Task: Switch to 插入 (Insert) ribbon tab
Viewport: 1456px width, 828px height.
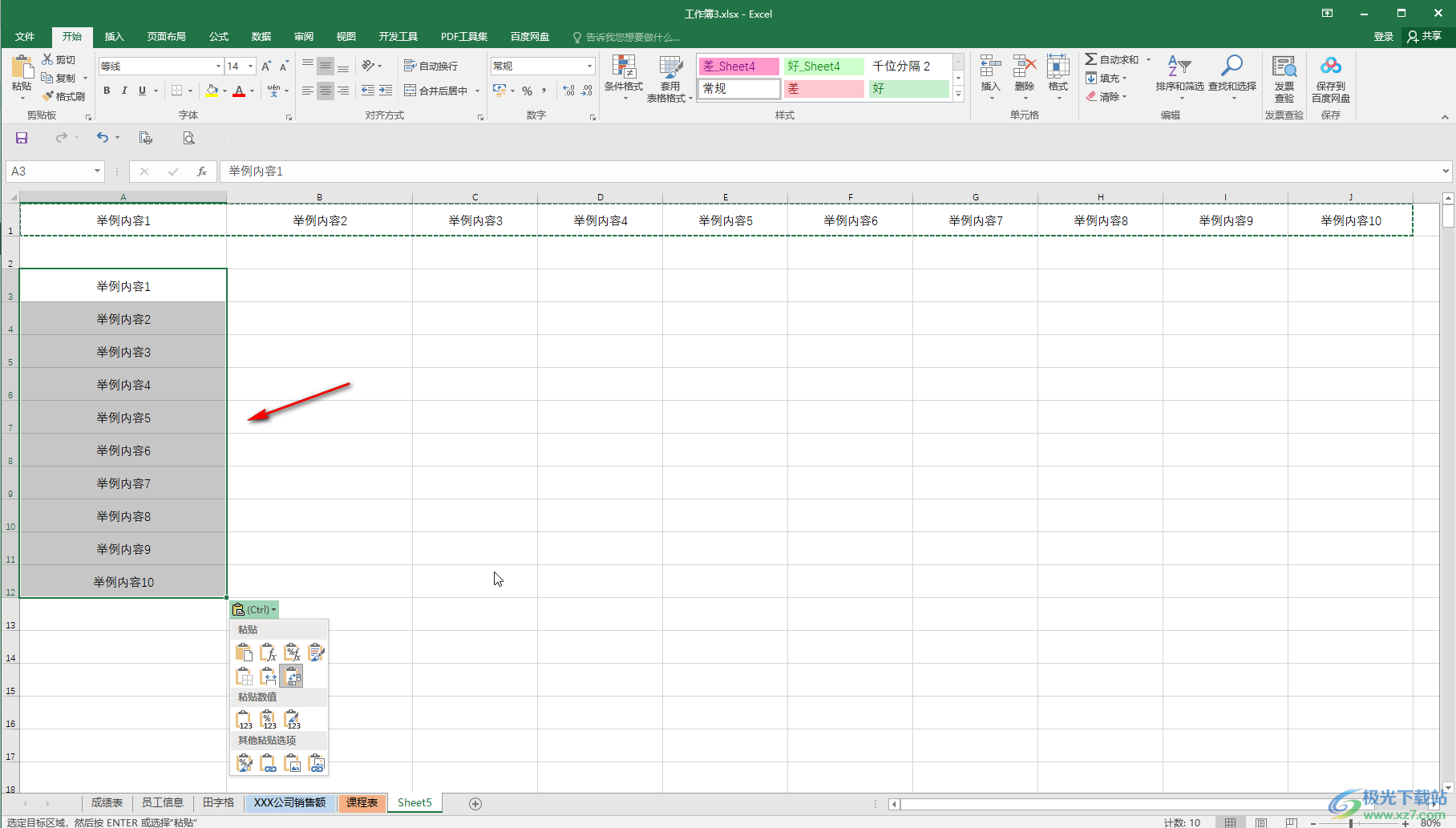Action: (115, 37)
